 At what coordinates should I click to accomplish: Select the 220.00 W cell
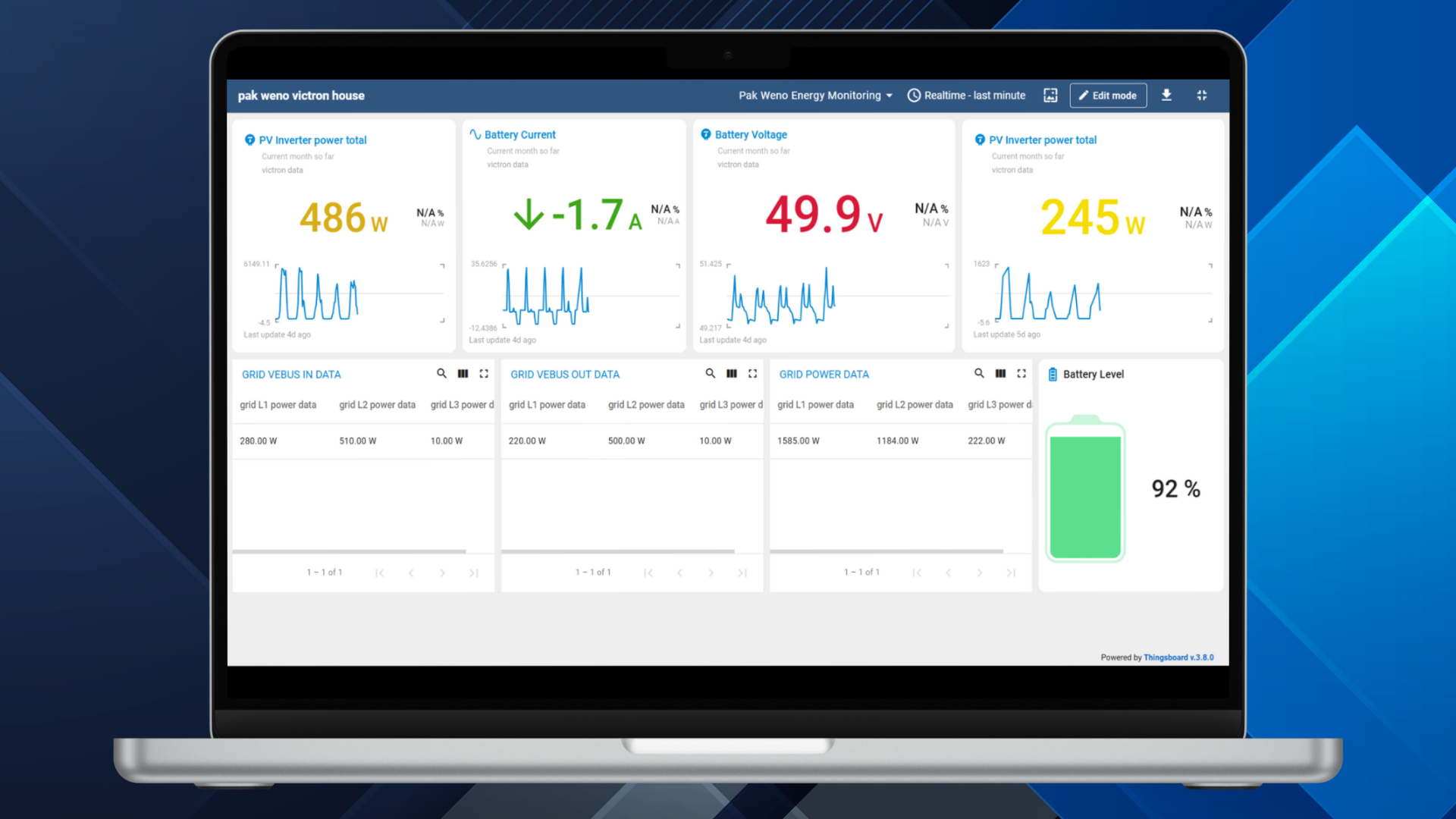pyautogui.click(x=527, y=441)
